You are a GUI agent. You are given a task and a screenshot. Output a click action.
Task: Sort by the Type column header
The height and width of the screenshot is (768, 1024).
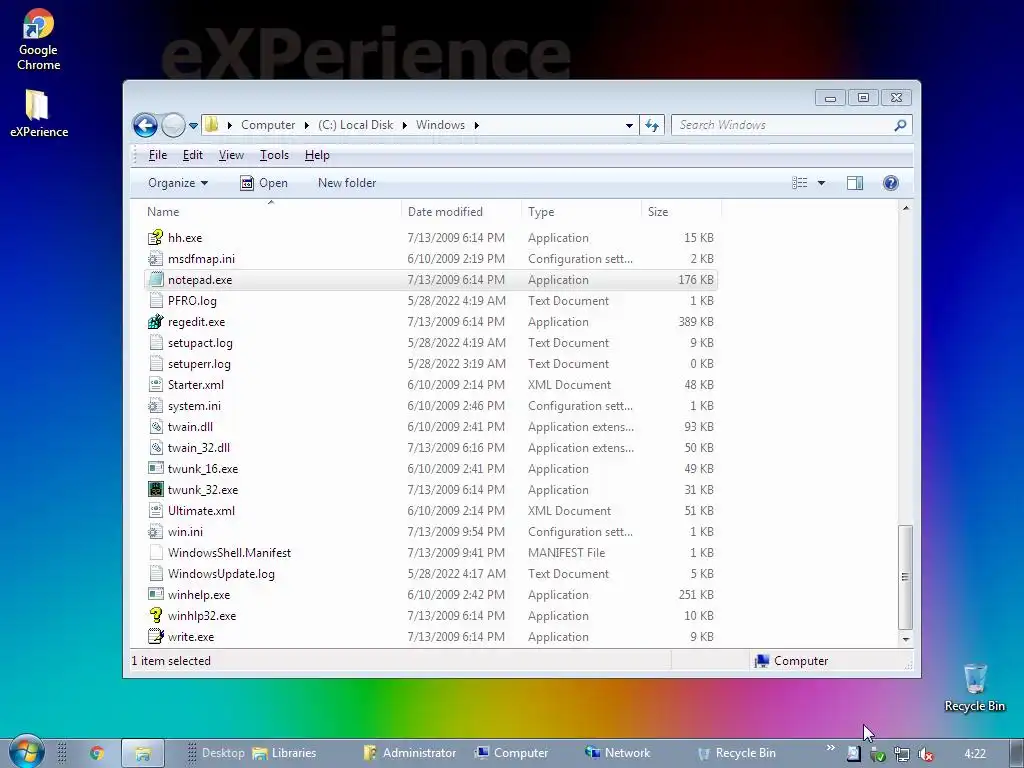pos(581,212)
